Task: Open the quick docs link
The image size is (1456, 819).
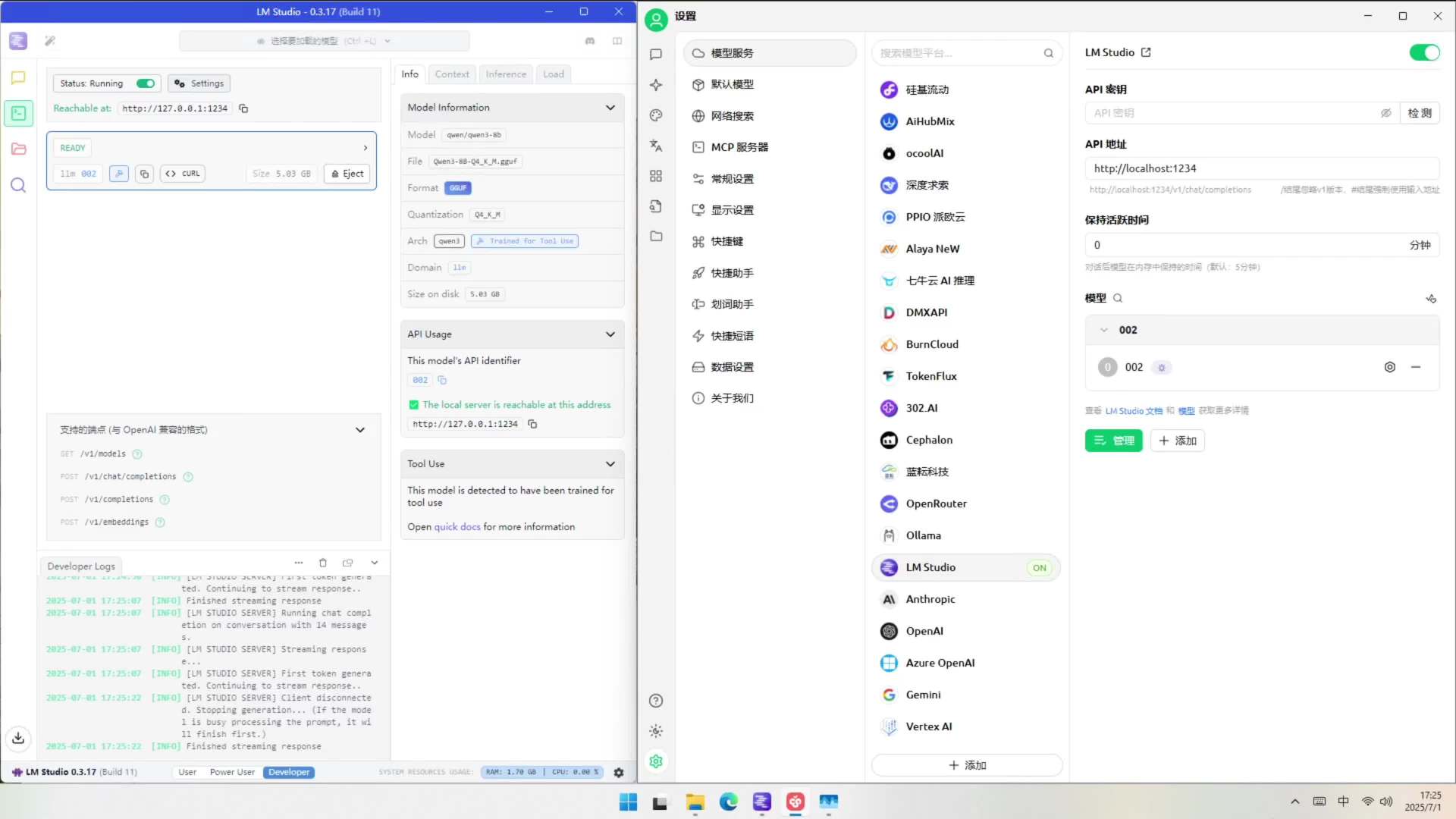Action: (457, 527)
